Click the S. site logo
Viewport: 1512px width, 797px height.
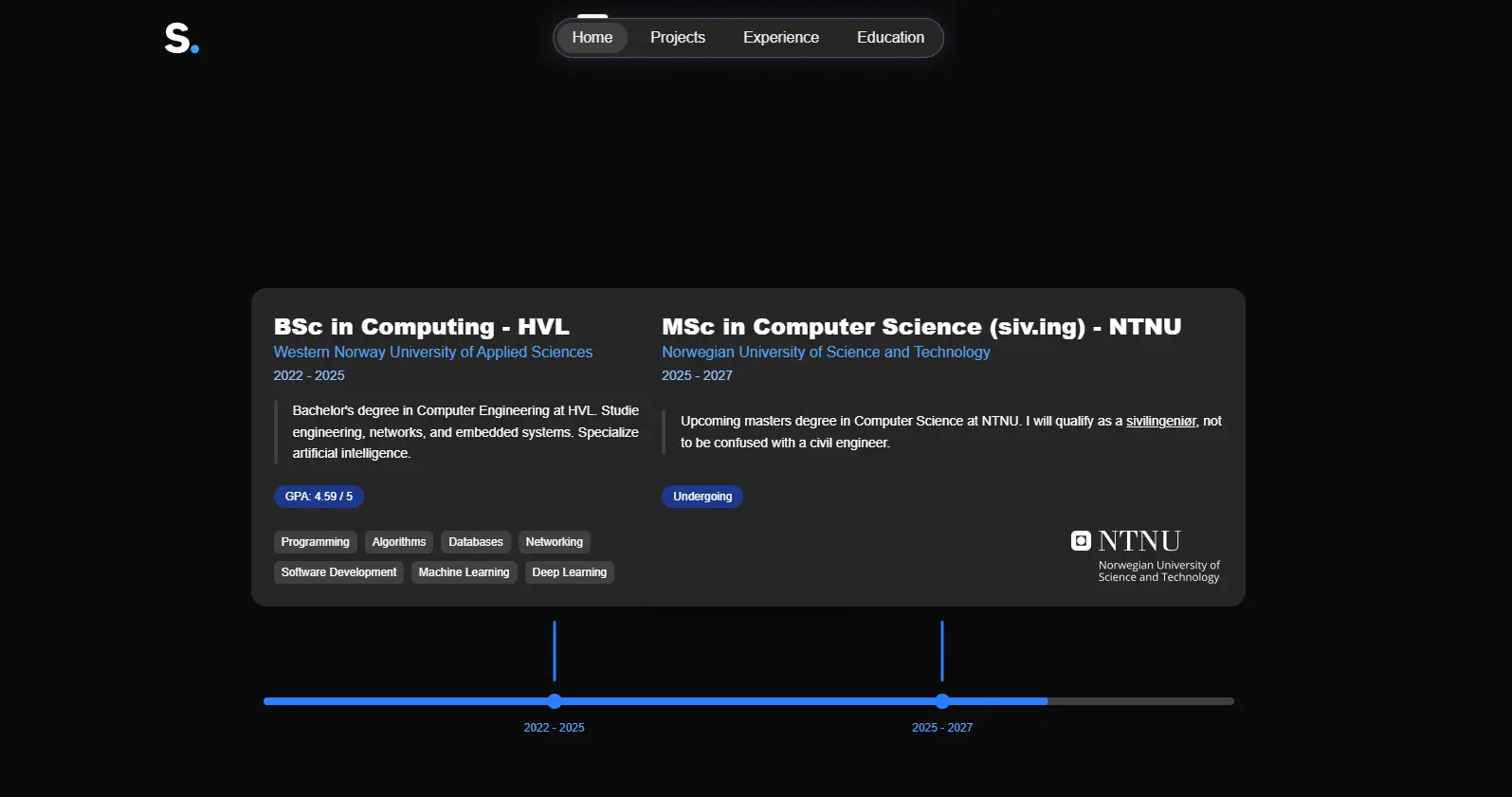181,38
